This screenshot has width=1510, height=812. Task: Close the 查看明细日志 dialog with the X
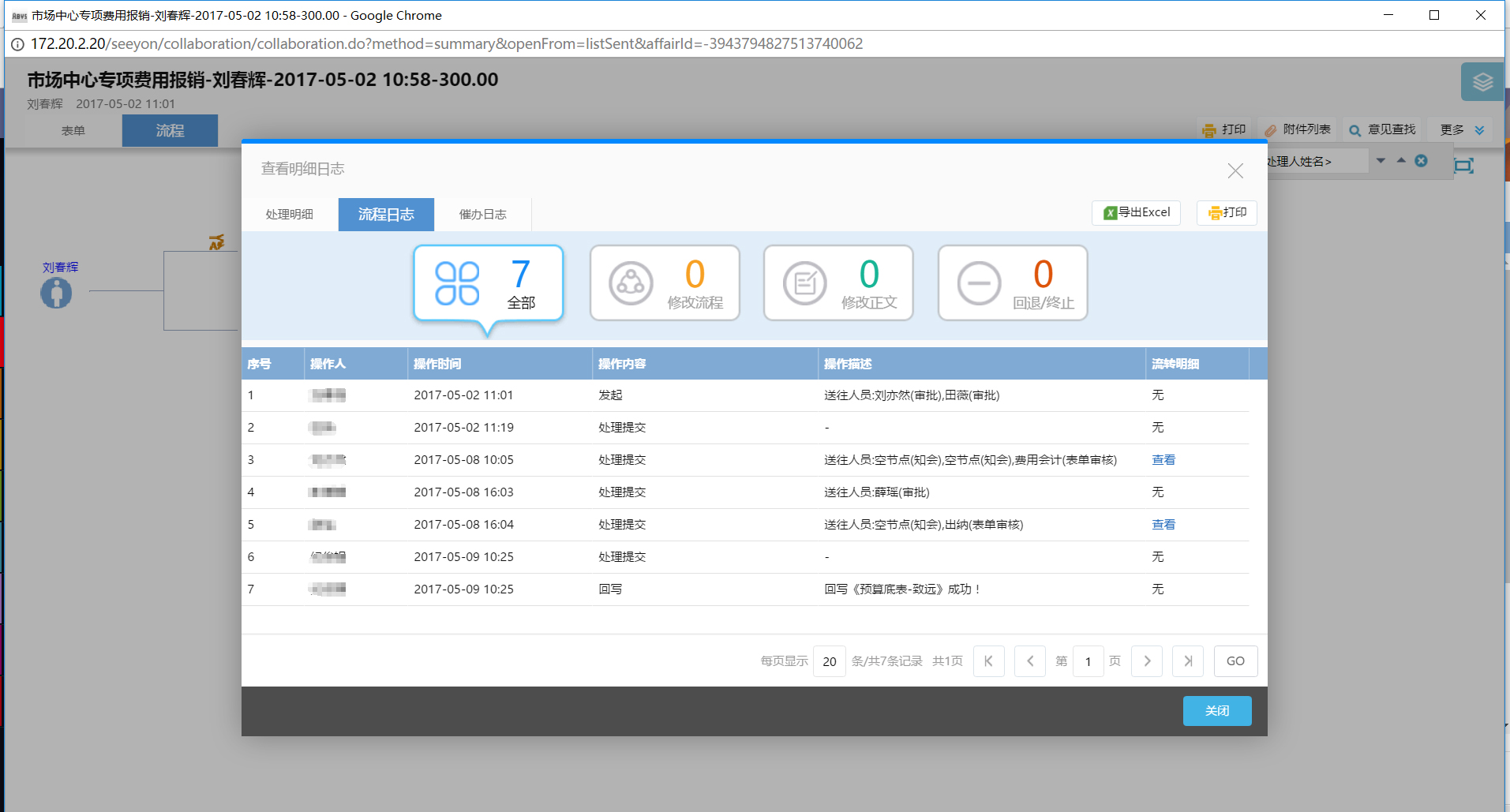click(1235, 170)
